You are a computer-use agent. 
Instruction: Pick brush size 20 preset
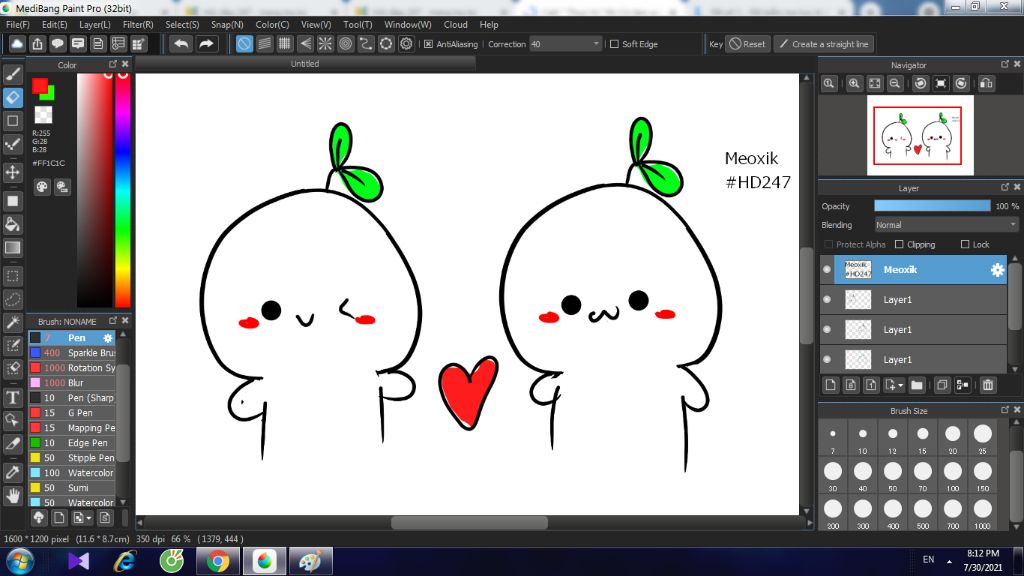coord(952,438)
